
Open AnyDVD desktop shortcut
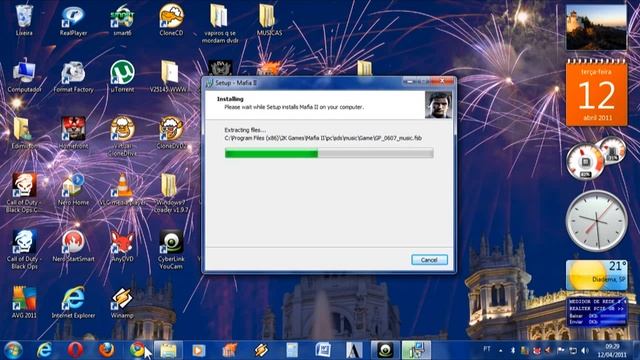pos(122,245)
